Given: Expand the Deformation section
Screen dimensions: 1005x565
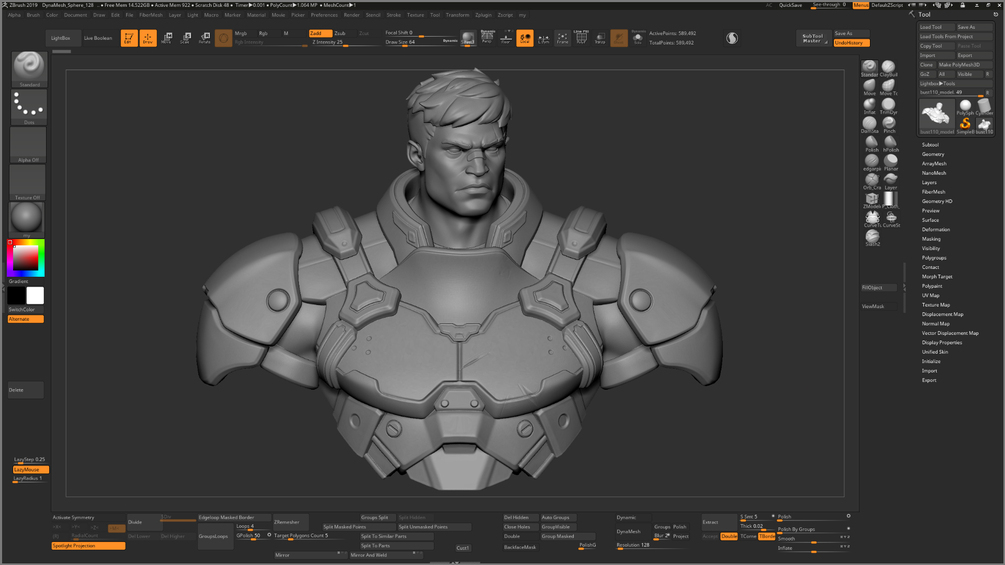Looking at the screenshot, I should pyautogui.click(x=936, y=229).
